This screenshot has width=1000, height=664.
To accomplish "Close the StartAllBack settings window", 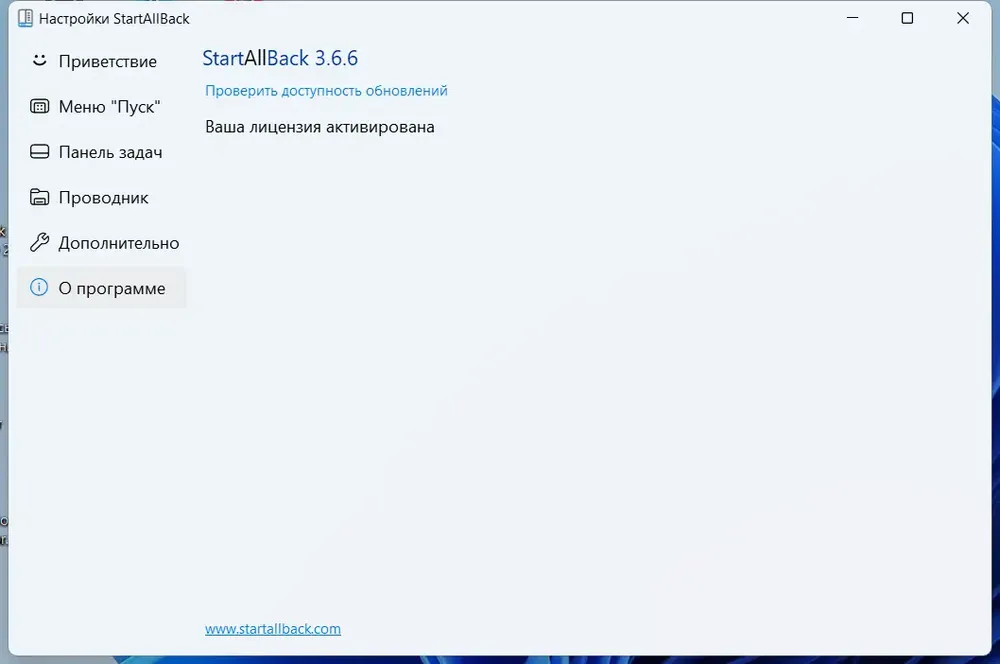I will click(962, 18).
